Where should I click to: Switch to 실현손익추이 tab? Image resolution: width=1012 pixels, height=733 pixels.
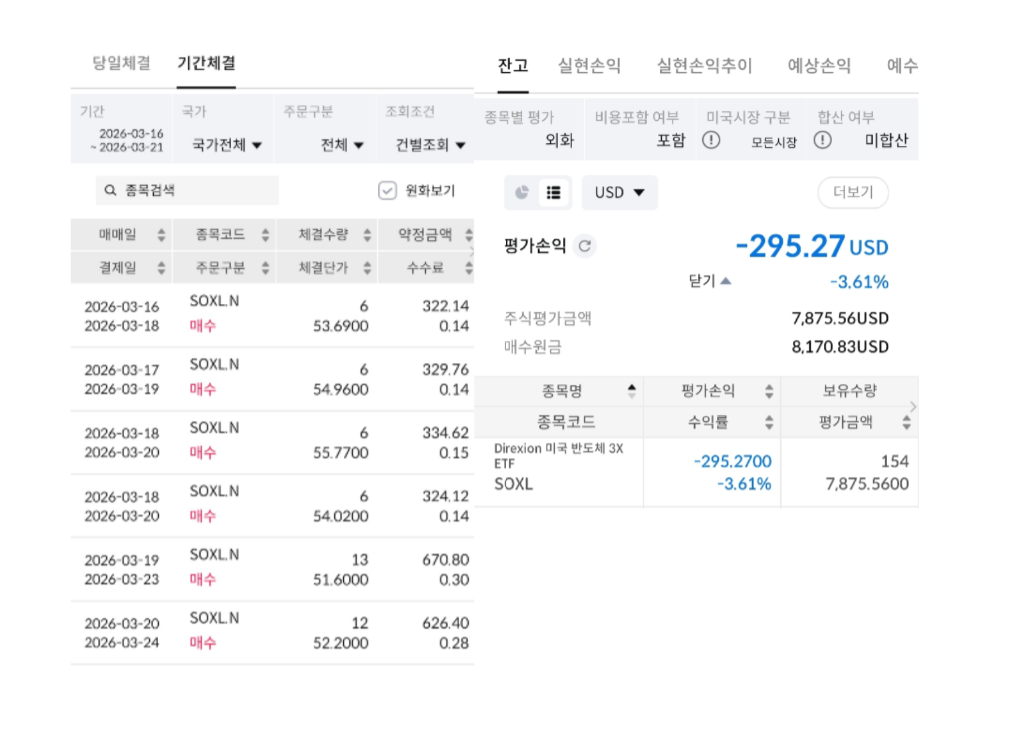[x=705, y=66]
